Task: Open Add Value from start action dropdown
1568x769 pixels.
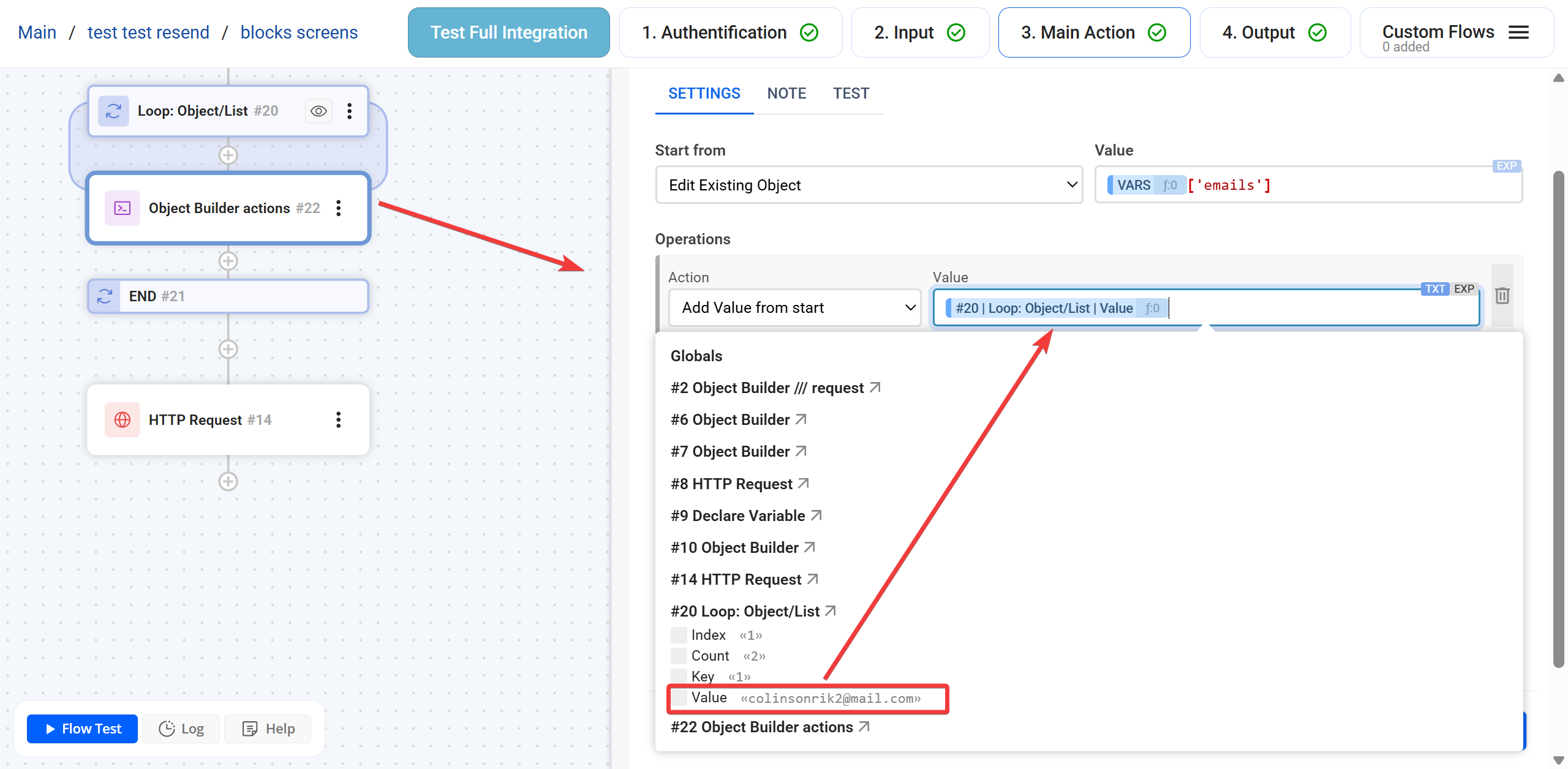Action: click(794, 307)
